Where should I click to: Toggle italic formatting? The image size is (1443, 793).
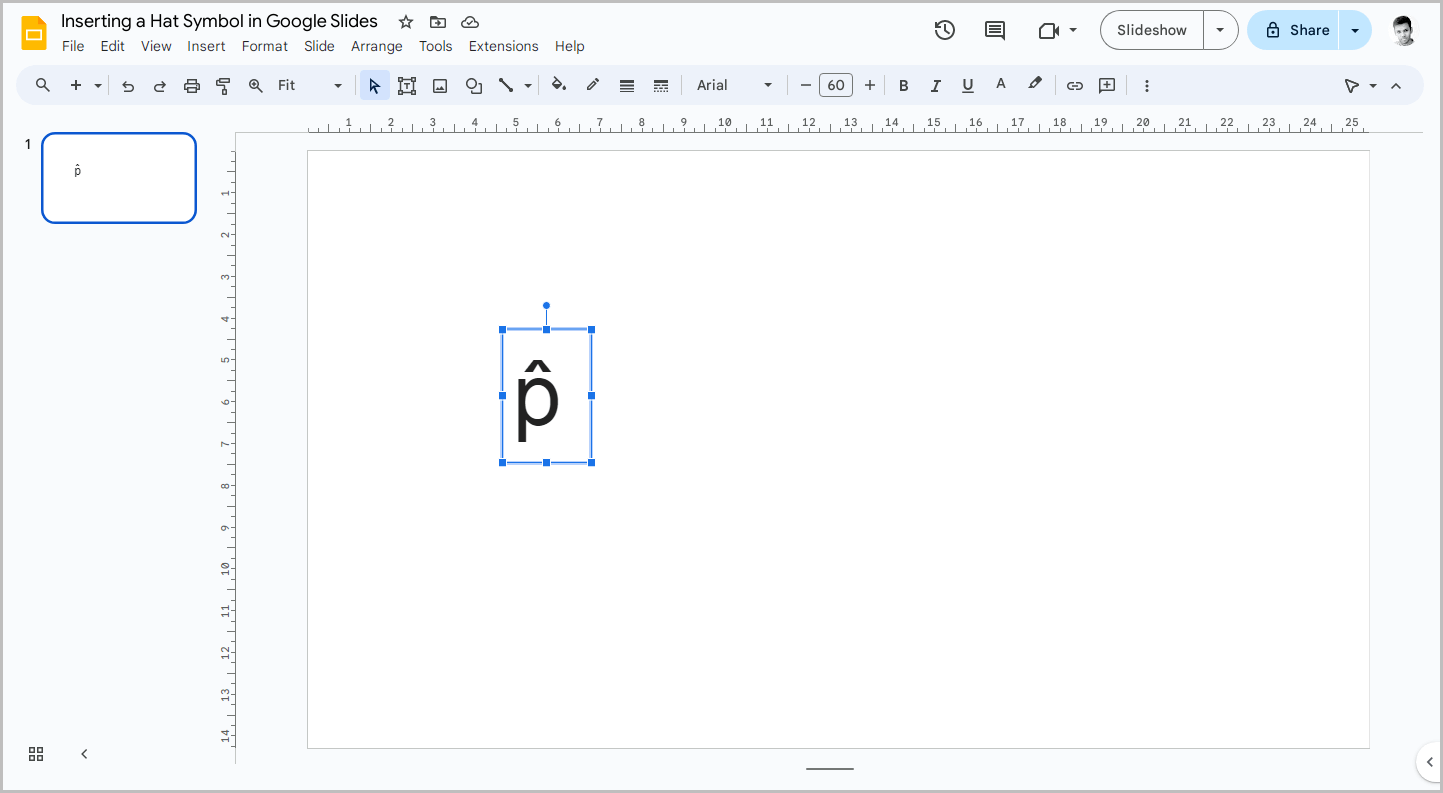[x=935, y=85]
